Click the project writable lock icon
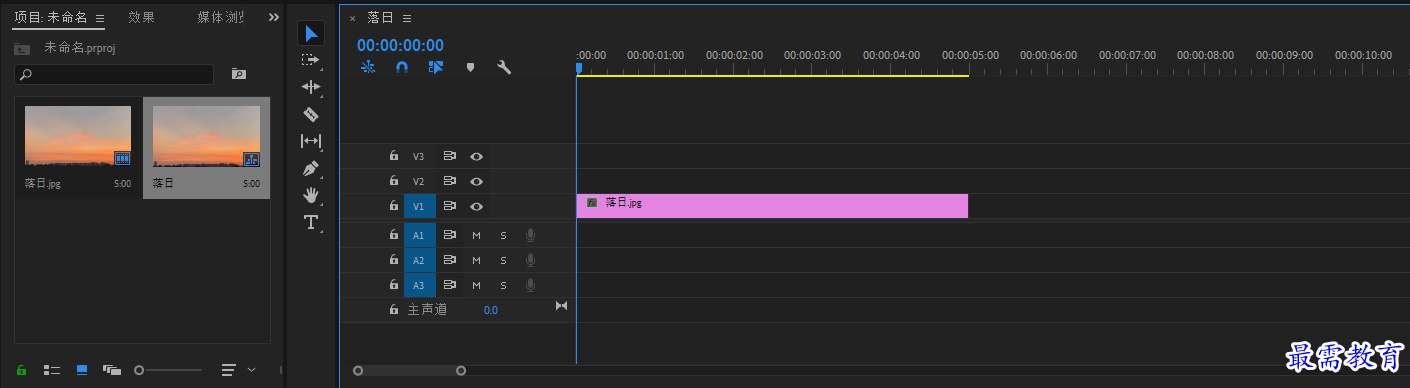This screenshot has height=388, width=1410. (x=22, y=370)
